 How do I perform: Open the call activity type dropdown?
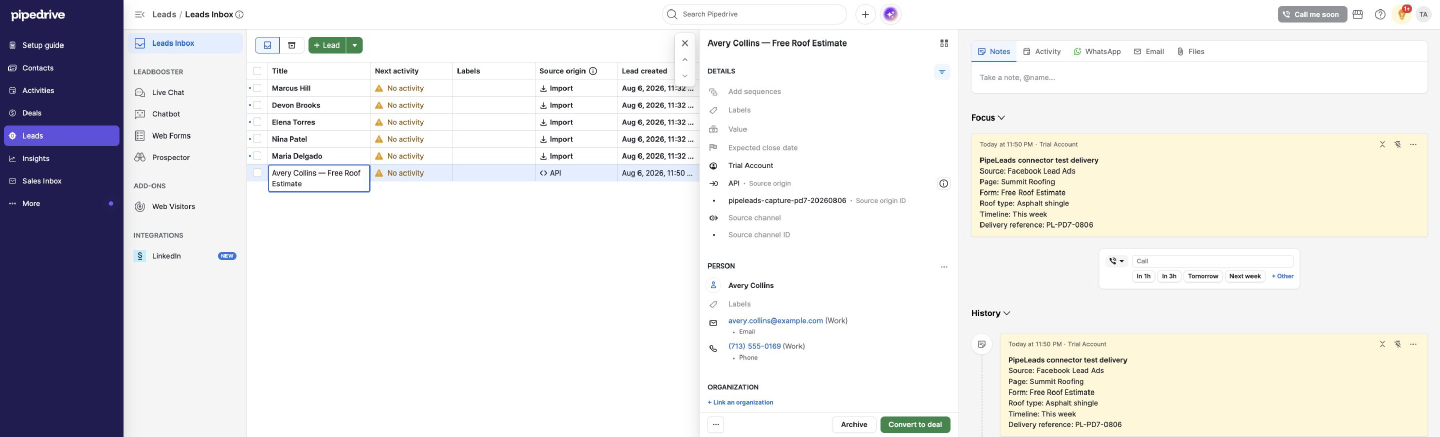pos(1116,261)
